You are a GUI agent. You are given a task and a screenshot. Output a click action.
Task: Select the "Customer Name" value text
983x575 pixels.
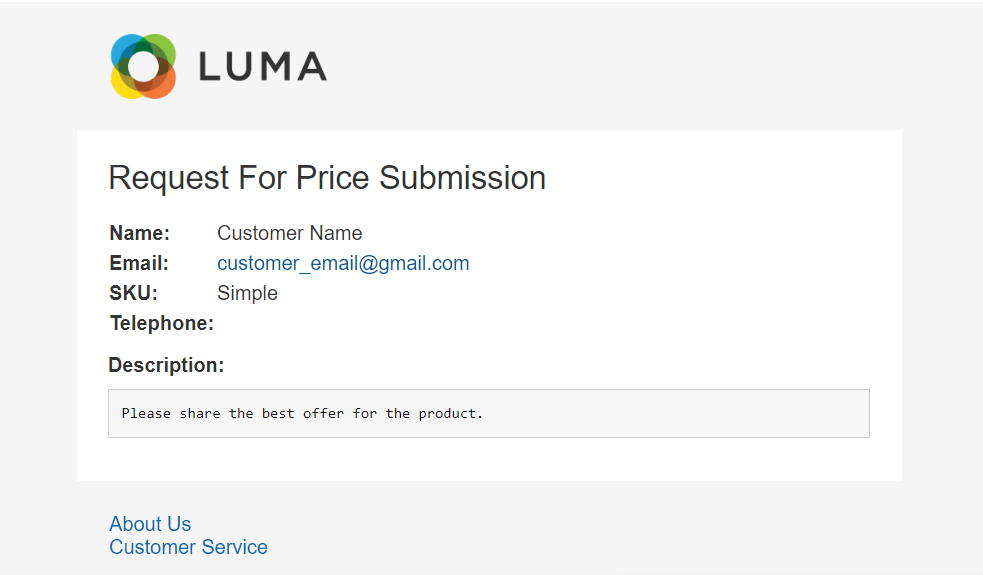289,233
